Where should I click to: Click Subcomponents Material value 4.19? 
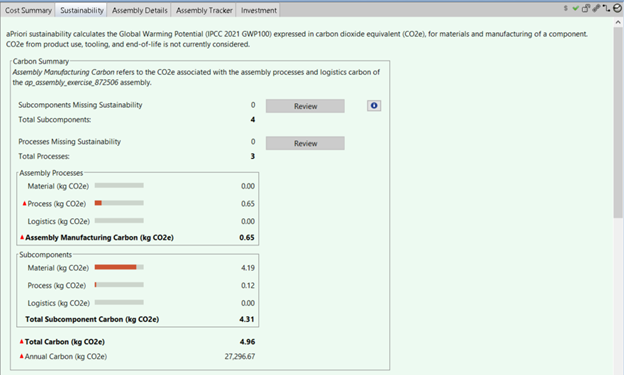tap(248, 268)
